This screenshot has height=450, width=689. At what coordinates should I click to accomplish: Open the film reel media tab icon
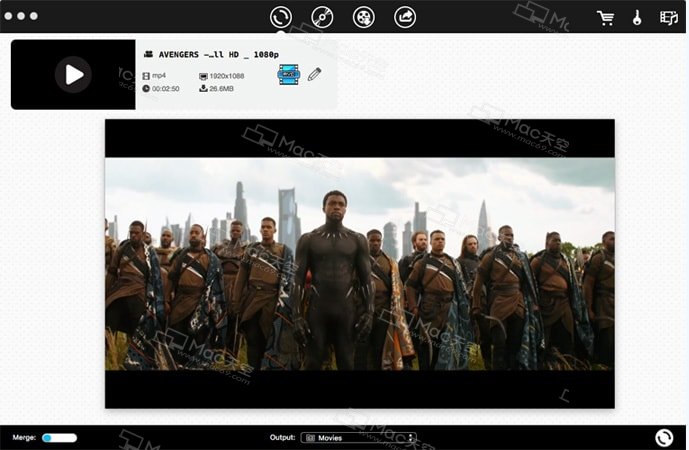tap(364, 17)
